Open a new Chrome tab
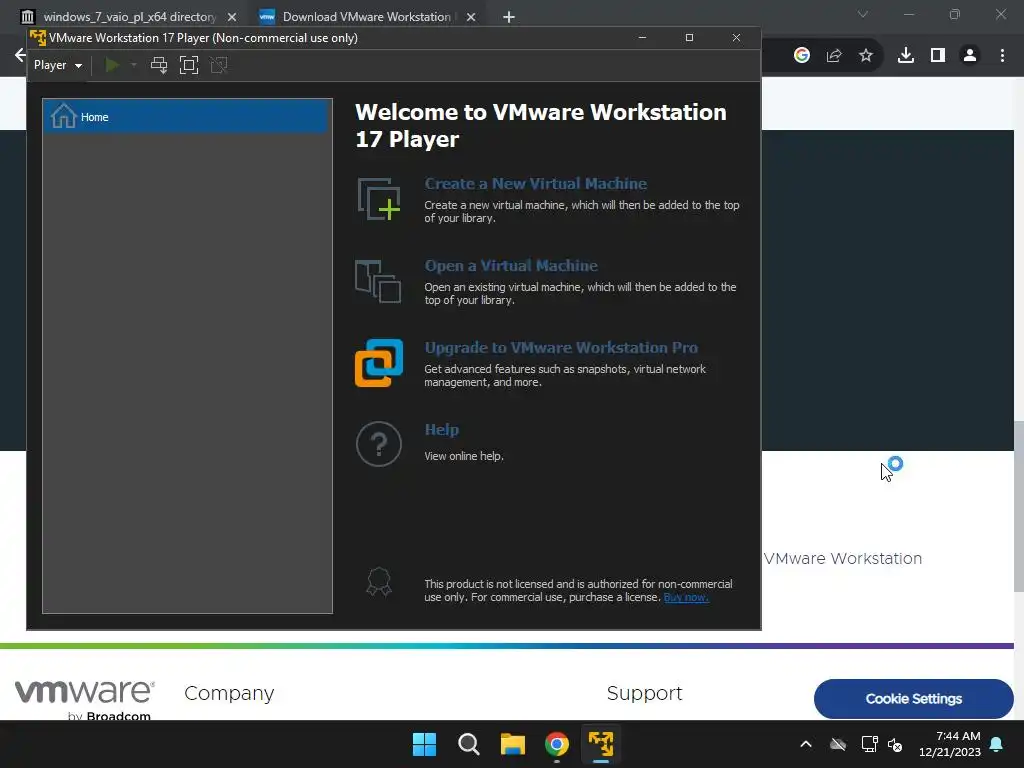The width and height of the screenshot is (1024, 768). click(x=509, y=17)
